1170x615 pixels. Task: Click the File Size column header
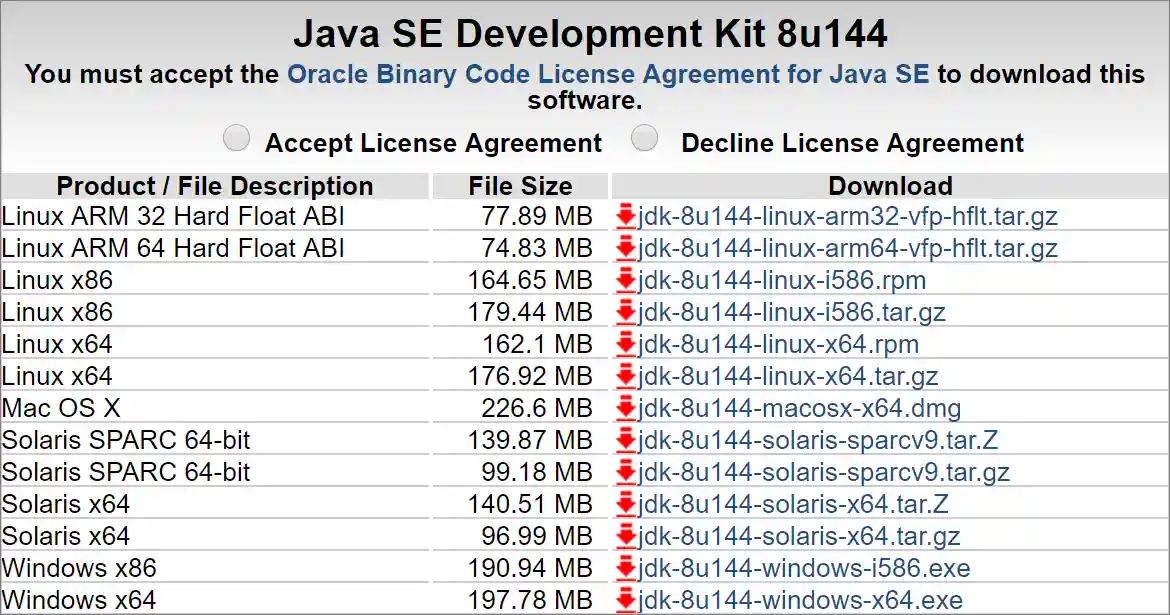tap(520, 186)
